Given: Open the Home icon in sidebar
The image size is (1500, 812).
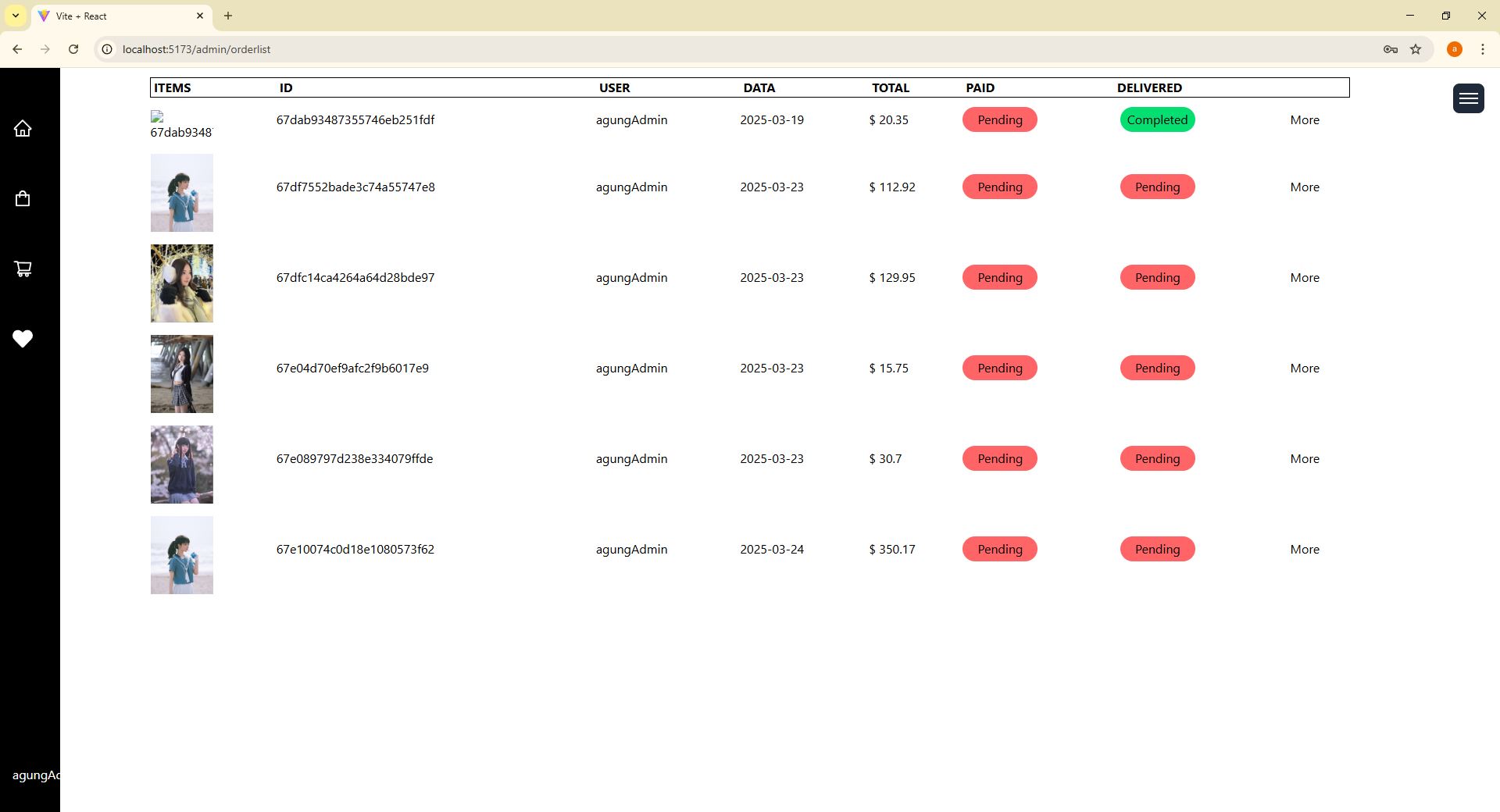Looking at the screenshot, I should pos(23,129).
